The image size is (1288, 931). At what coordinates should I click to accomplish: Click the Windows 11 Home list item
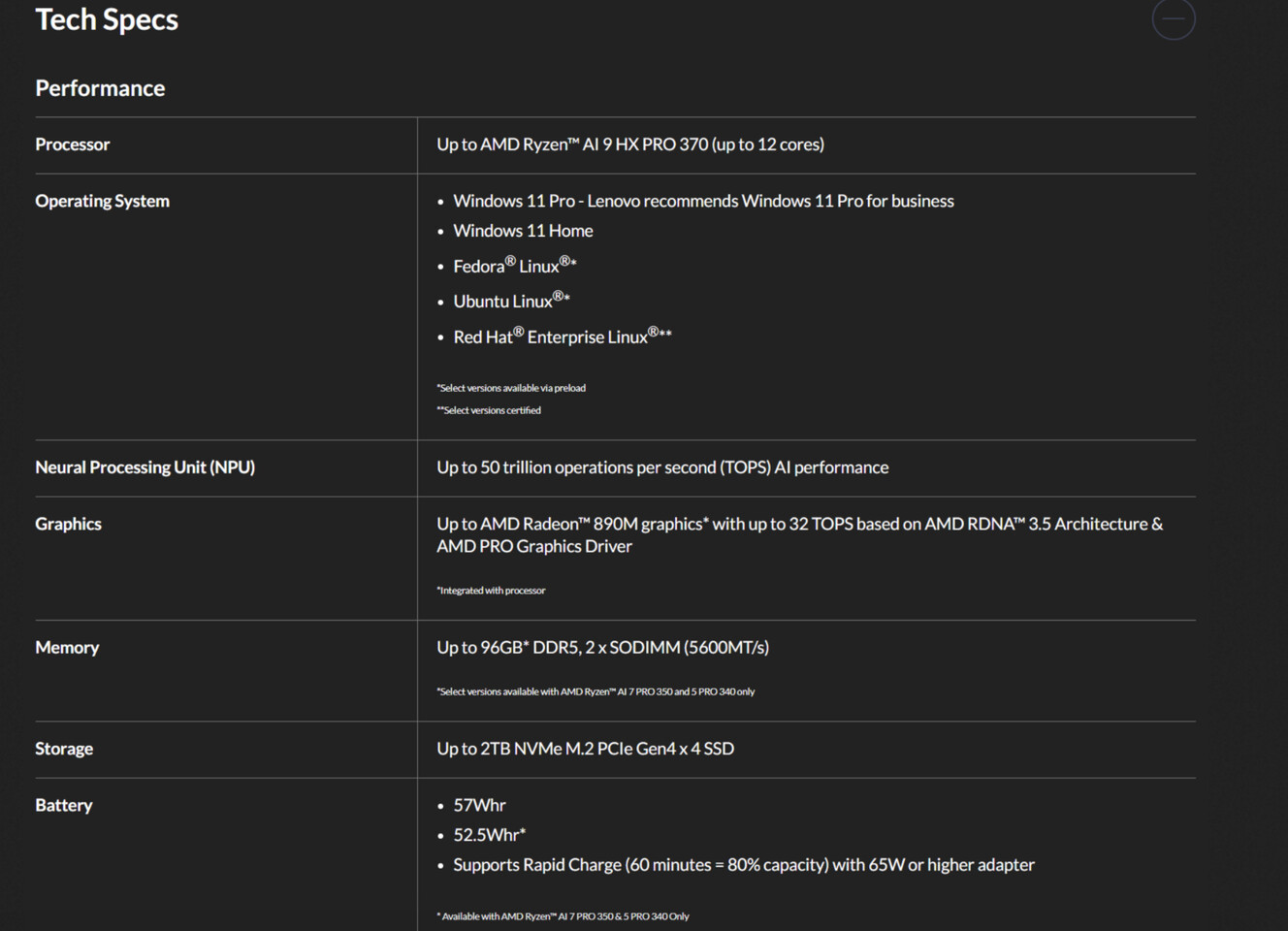click(523, 231)
